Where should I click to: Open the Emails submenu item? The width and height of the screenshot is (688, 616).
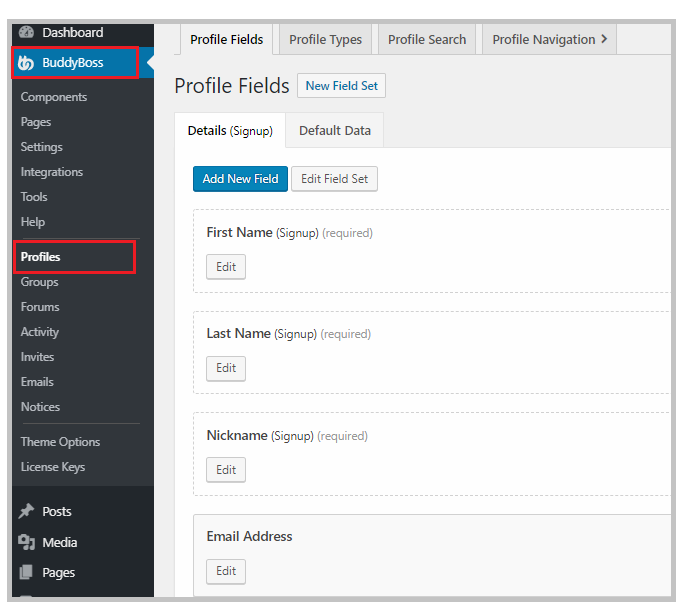click(x=37, y=382)
